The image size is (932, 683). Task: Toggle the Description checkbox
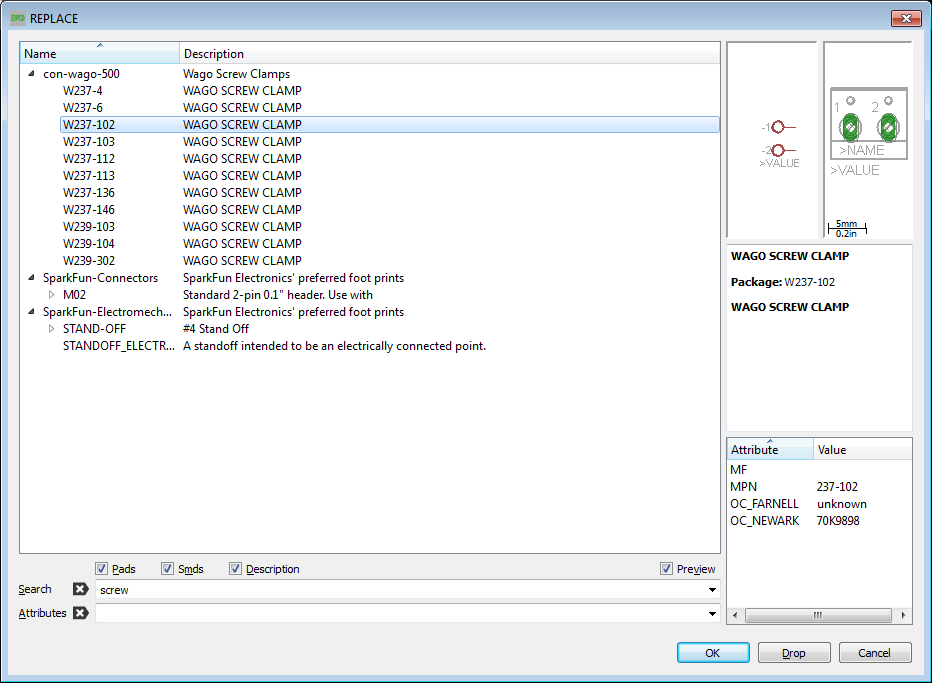pyautogui.click(x=235, y=569)
